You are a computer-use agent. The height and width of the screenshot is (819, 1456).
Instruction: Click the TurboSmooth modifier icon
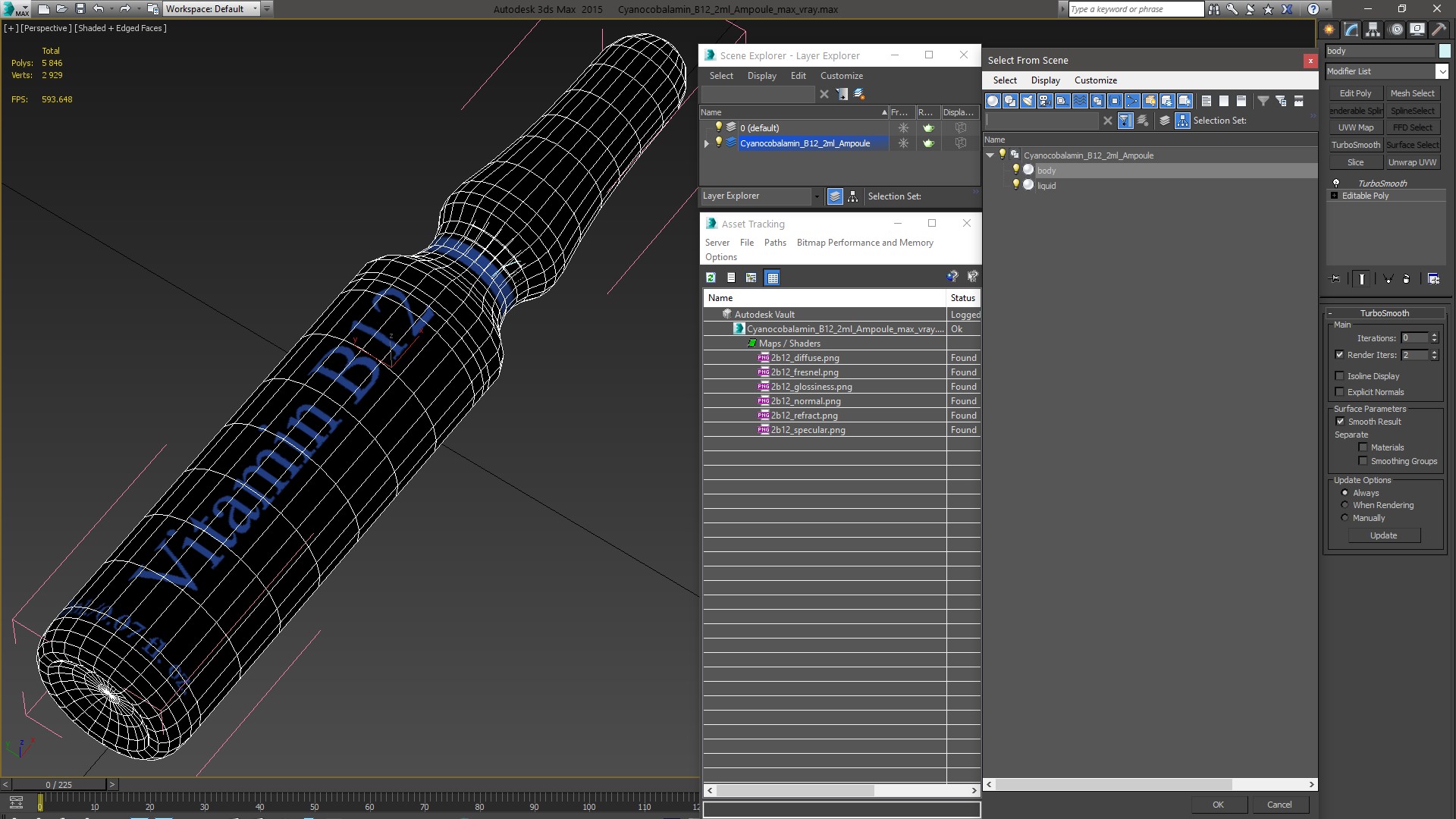point(1336,182)
